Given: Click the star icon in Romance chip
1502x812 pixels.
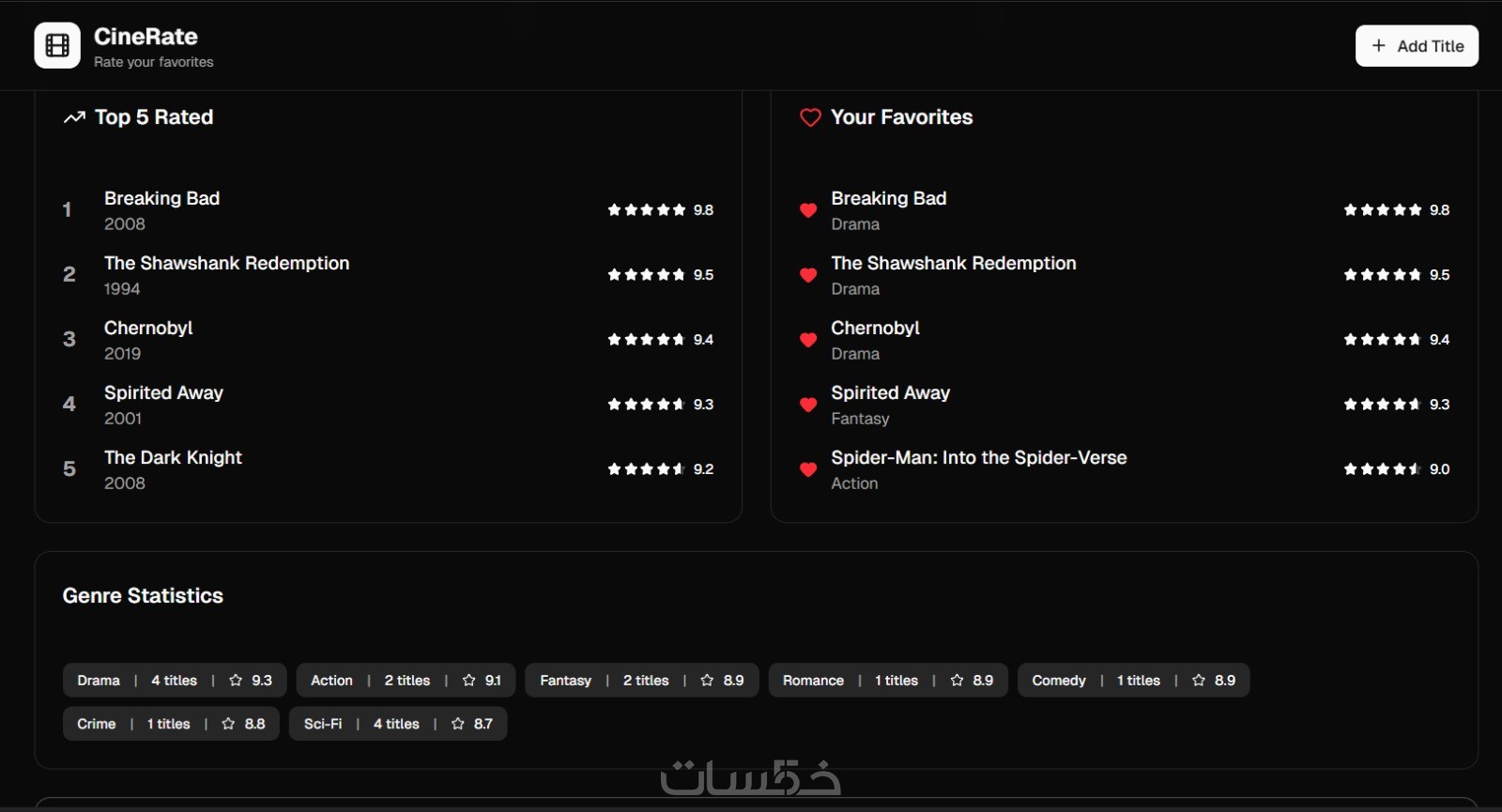Looking at the screenshot, I should click(x=958, y=681).
